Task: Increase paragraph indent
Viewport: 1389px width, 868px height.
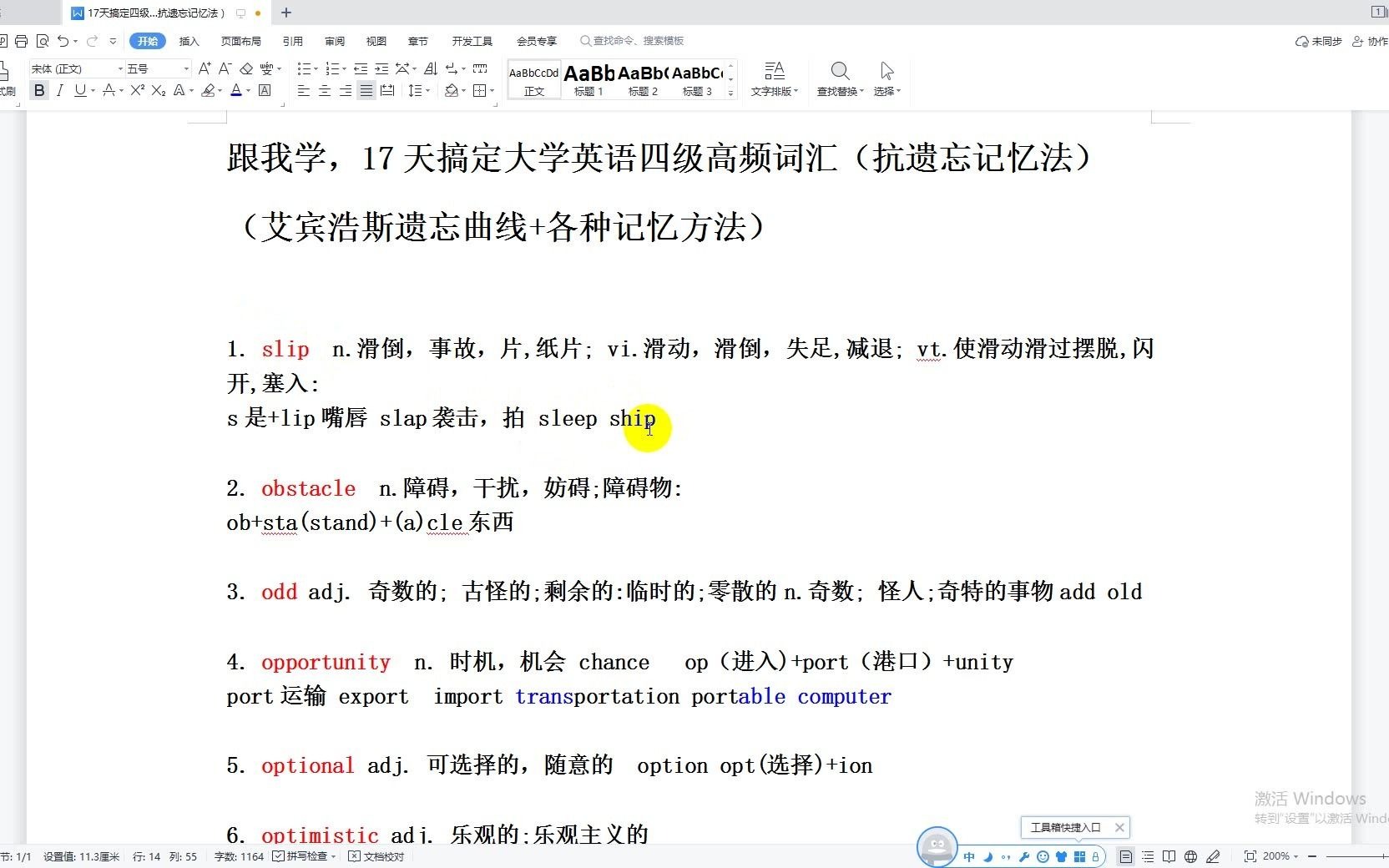Action: [x=381, y=68]
